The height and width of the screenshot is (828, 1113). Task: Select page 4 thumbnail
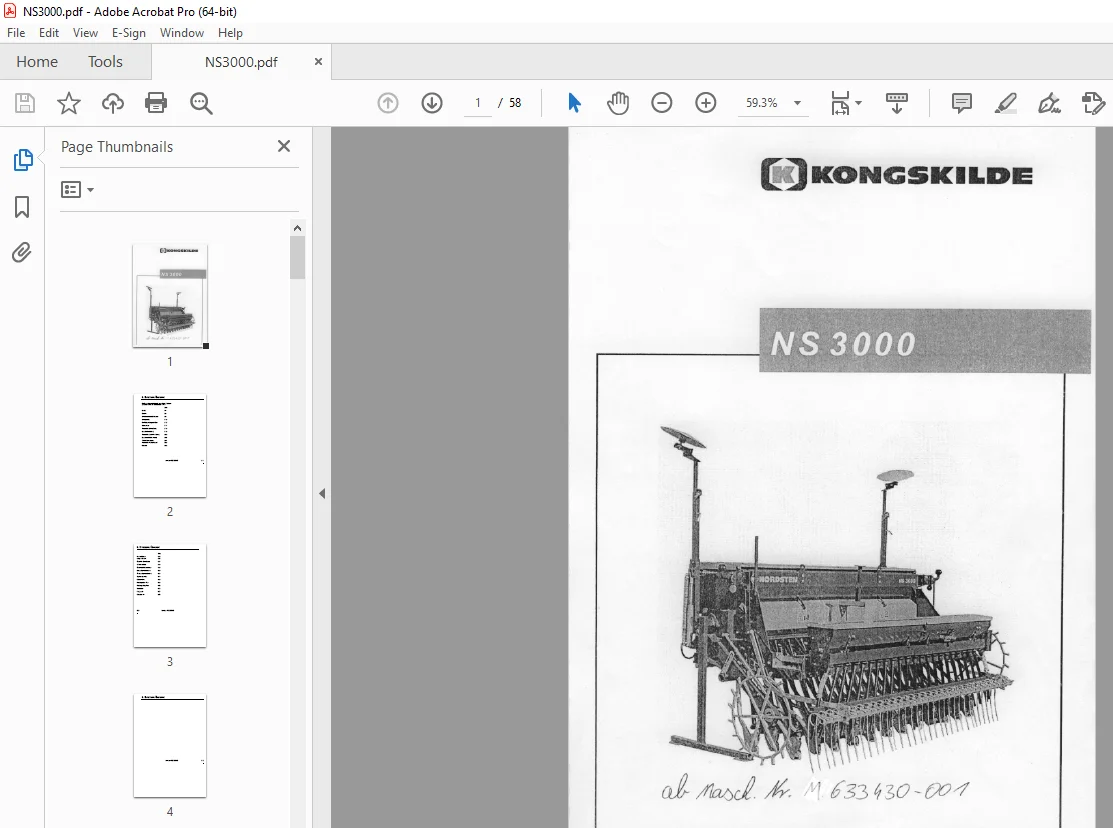[x=170, y=746]
